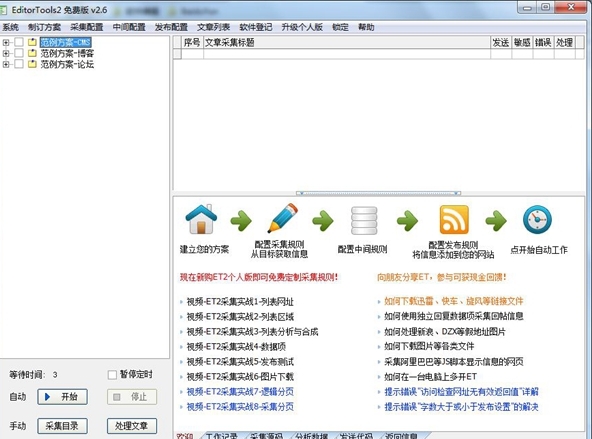Open the 升级个人版 menu
The height and width of the screenshot is (439, 592).
point(302,27)
